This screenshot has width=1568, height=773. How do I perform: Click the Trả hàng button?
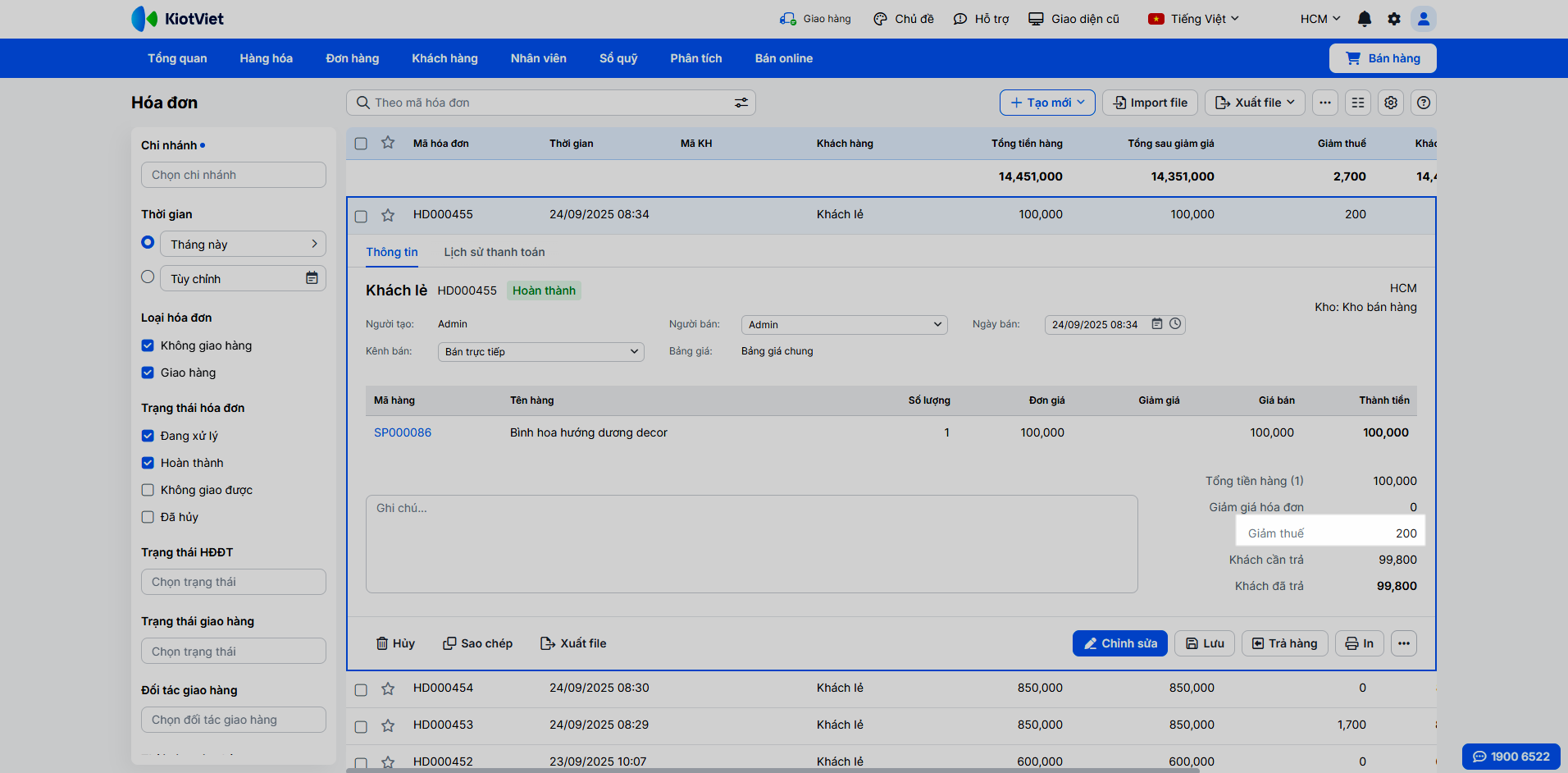coord(1284,643)
